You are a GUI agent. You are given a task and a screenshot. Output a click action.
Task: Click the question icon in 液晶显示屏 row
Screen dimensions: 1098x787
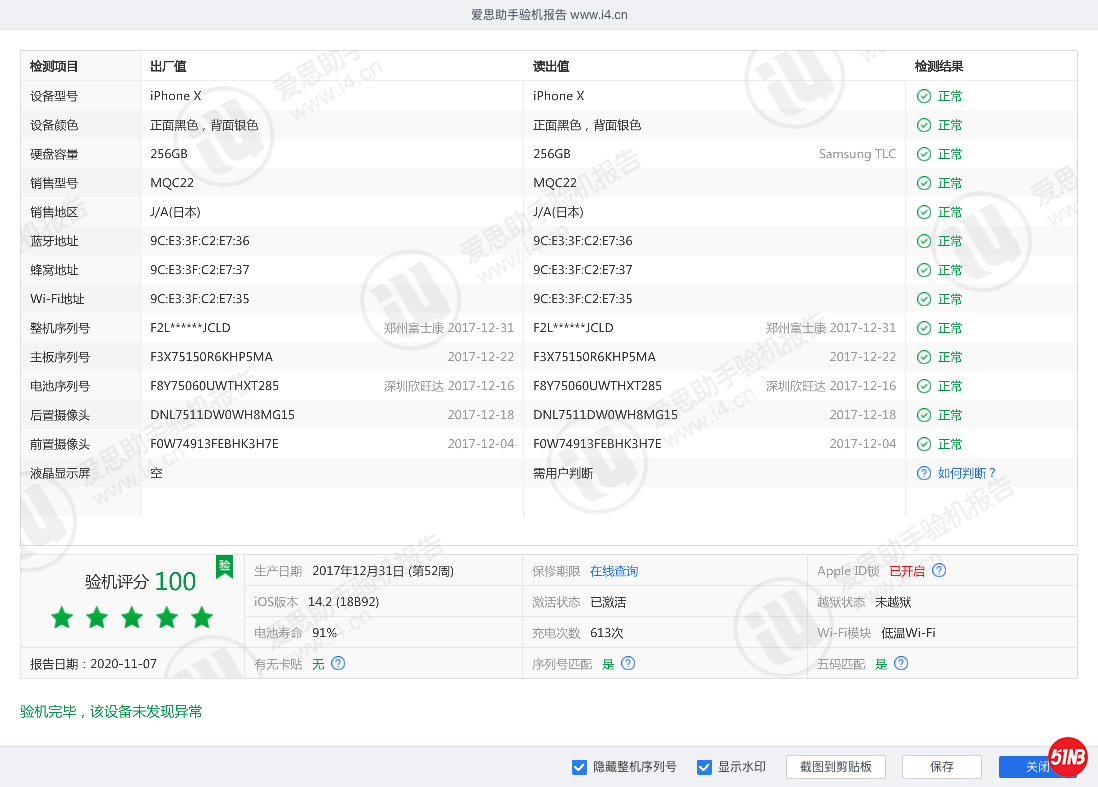[x=924, y=473]
